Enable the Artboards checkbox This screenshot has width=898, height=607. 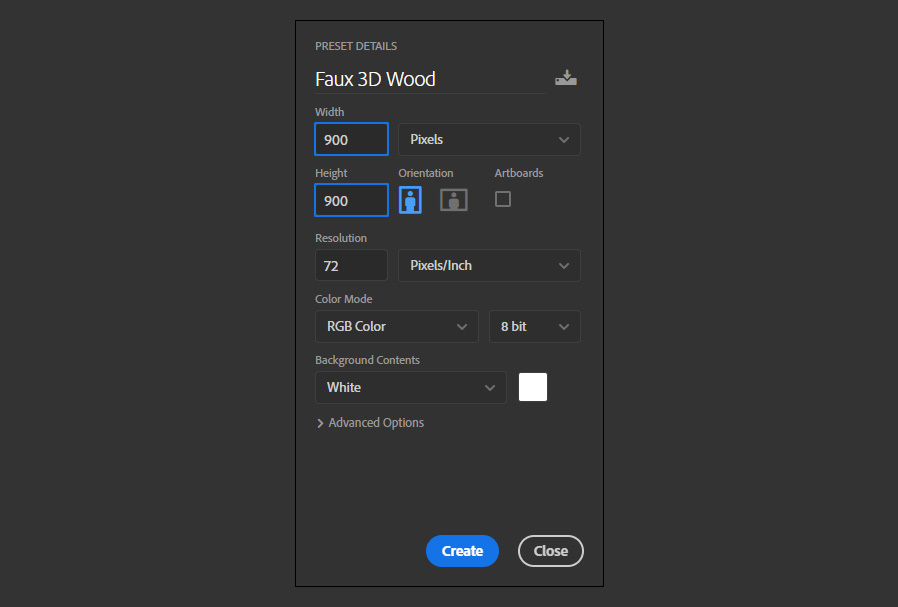point(503,199)
